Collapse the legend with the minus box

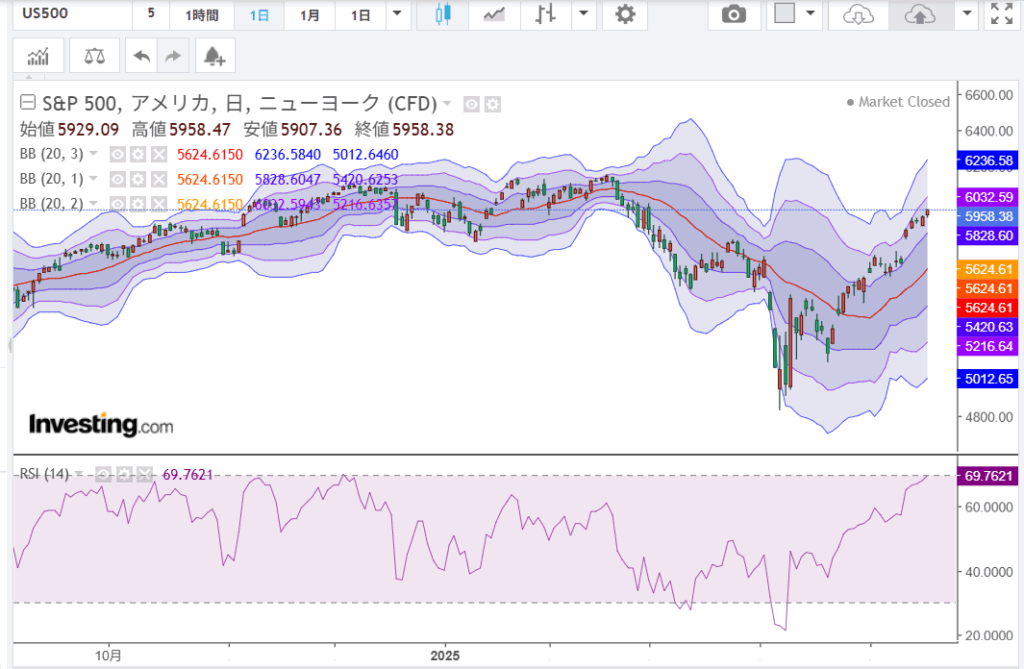[27, 102]
